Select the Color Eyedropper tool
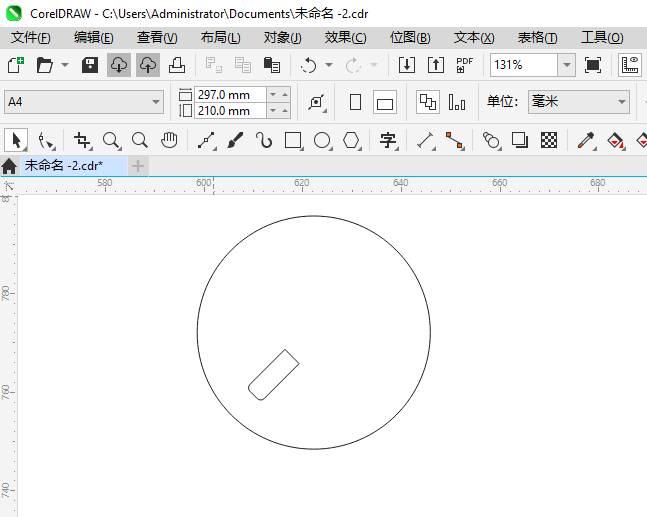The width and height of the screenshot is (647, 517). [586, 140]
